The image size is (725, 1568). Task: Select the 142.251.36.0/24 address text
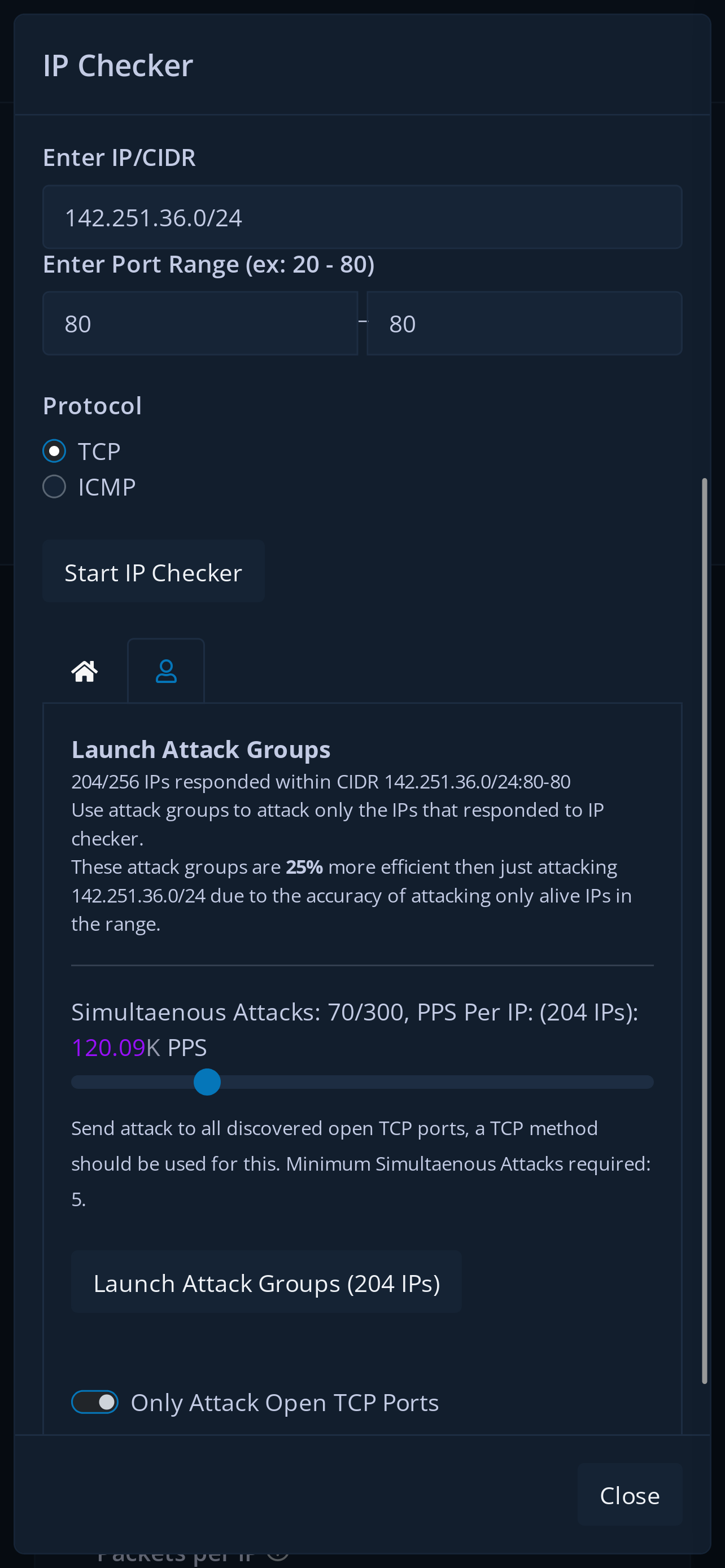pos(154,216)
